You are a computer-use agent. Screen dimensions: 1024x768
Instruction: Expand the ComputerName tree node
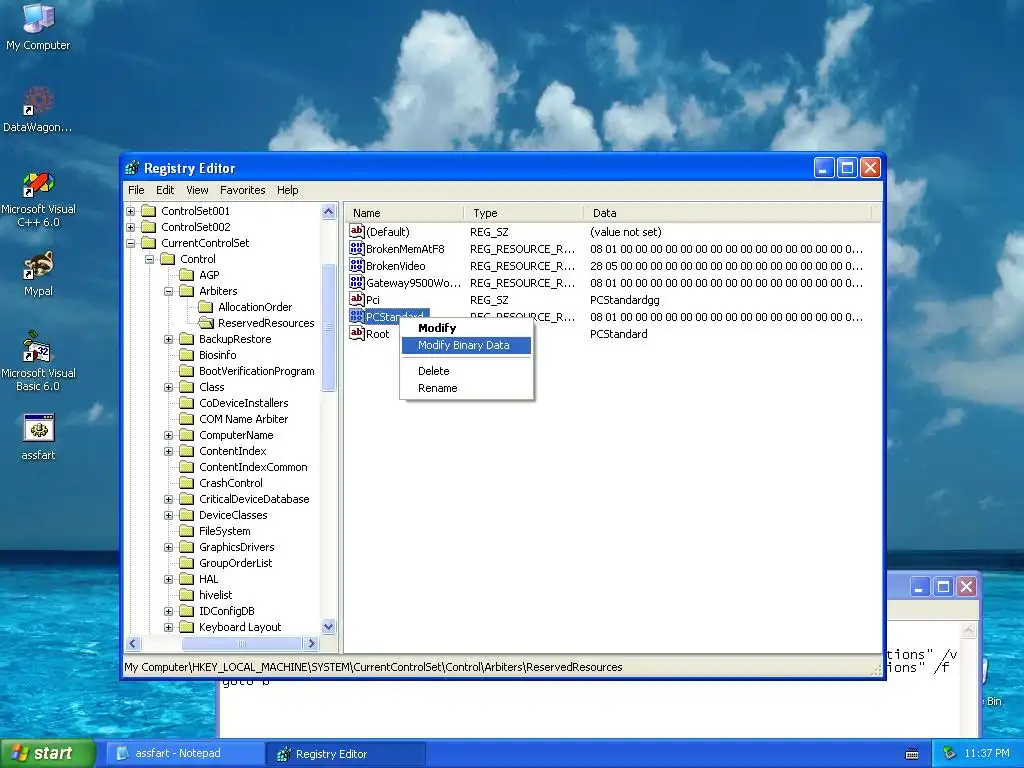coord(168,435)
